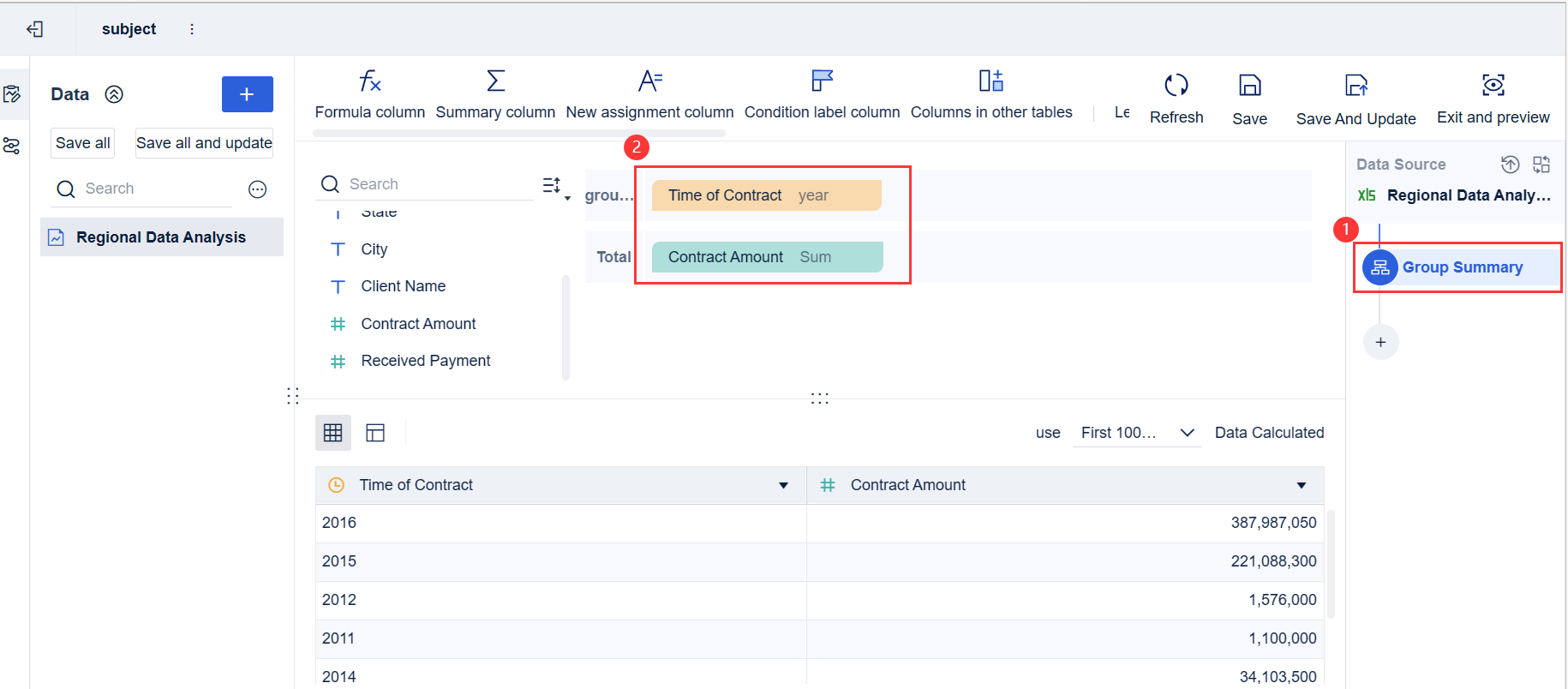Open Contract Amount column header dropdown
The width and height of the screenshot is (1568, 689).
1301,486
